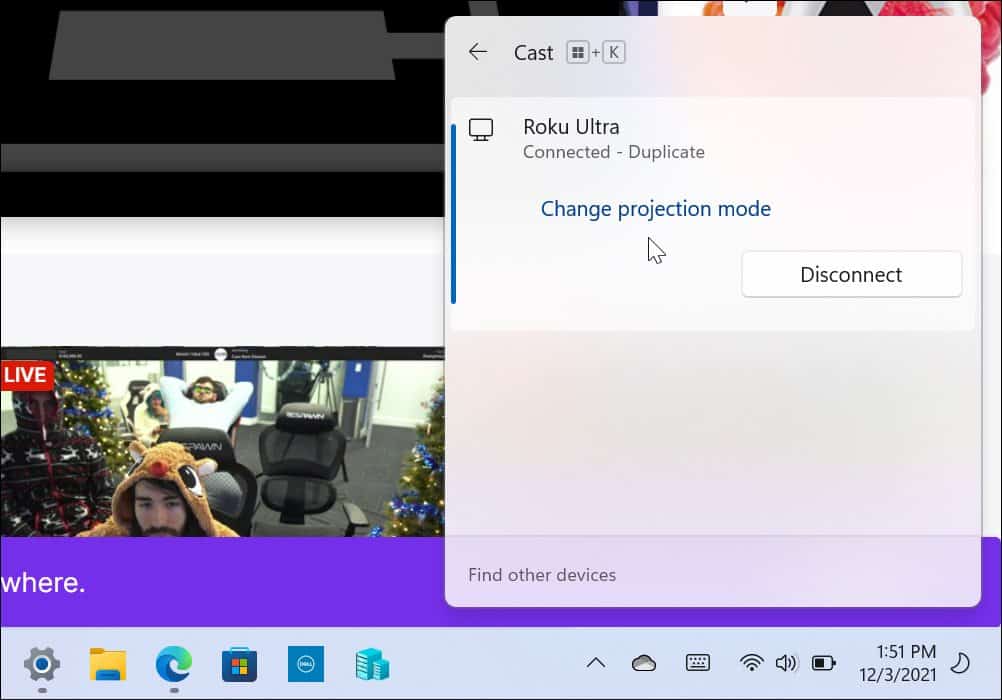Viewport: 1002px width, 700px height.
Task: Select the Roku Ultra monitor icon
Action: click(x=481, y=130)
